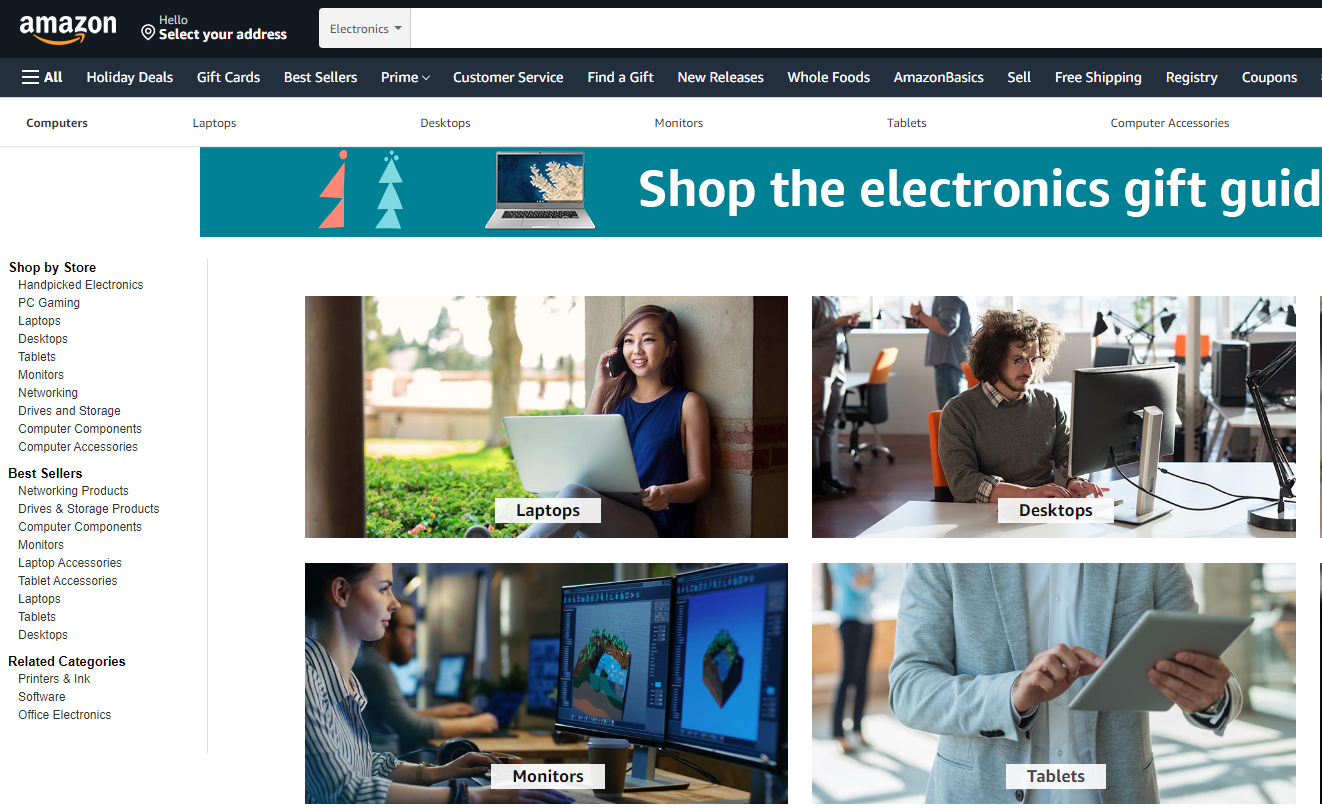The height and width of the screenshot is (811, 1322).
Task: Click the electronics gift guide banner
Action: coord(761,192)
